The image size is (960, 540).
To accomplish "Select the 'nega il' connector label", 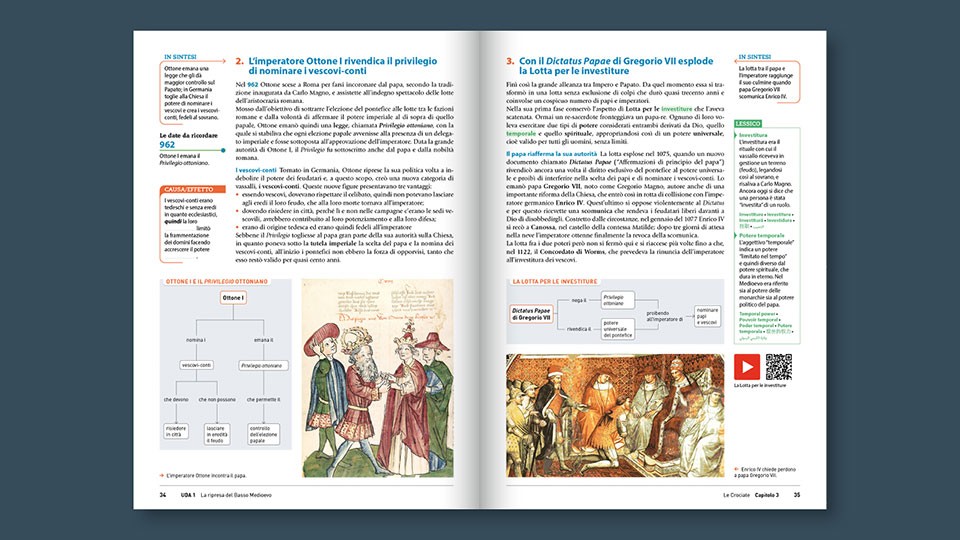I will 579,301.
